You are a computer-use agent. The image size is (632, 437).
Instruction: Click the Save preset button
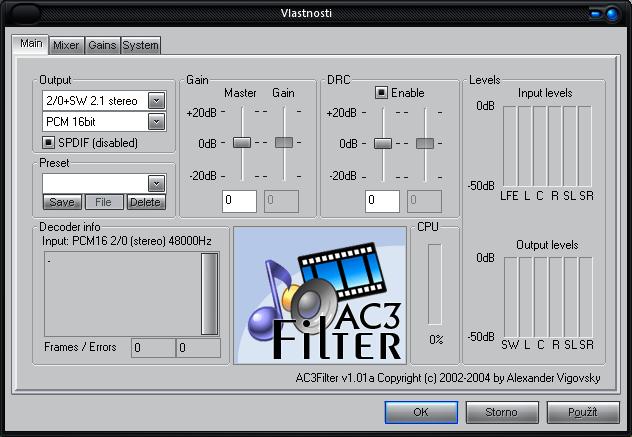(62, 202)
